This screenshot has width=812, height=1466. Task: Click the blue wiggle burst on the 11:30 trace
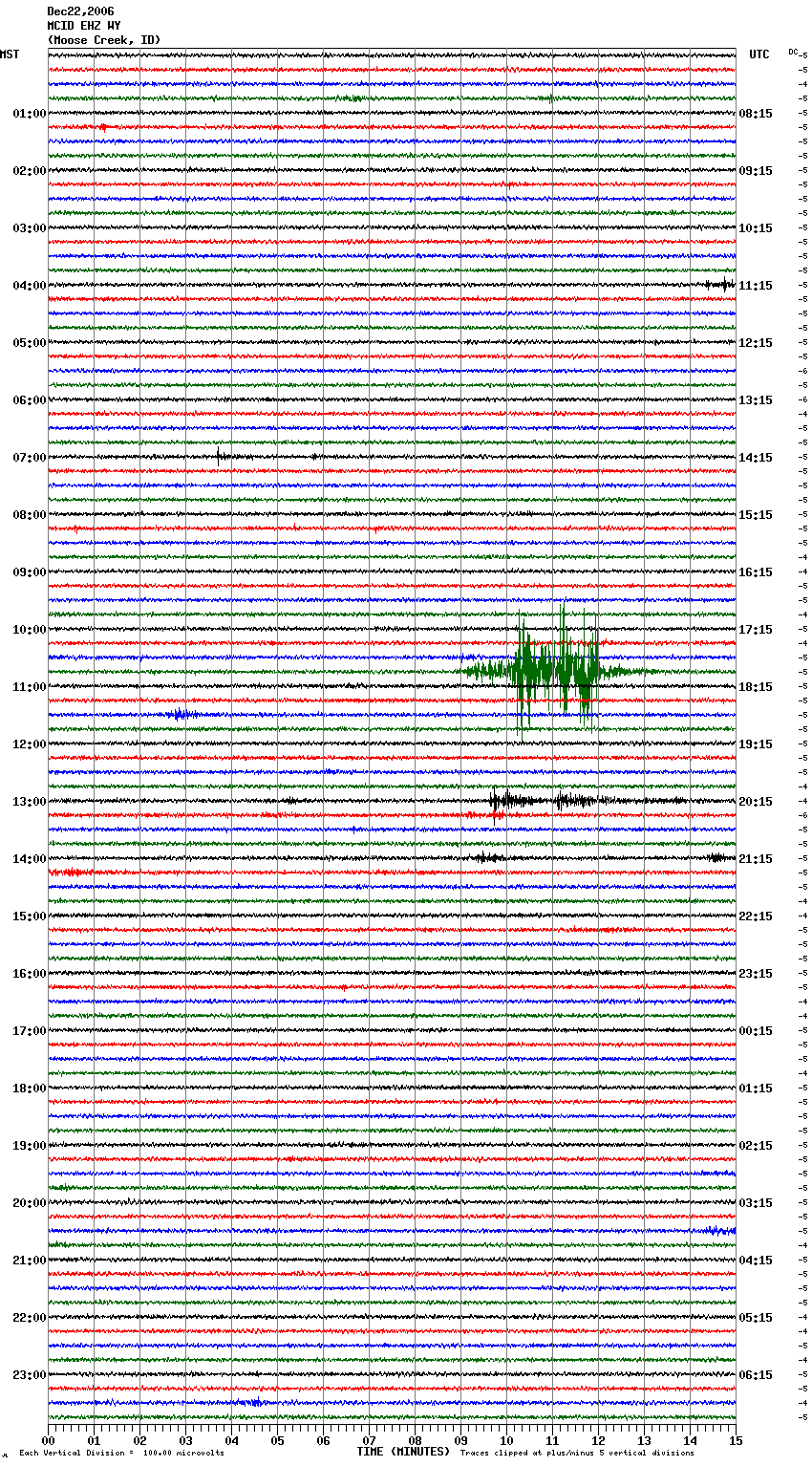[180, 714]
